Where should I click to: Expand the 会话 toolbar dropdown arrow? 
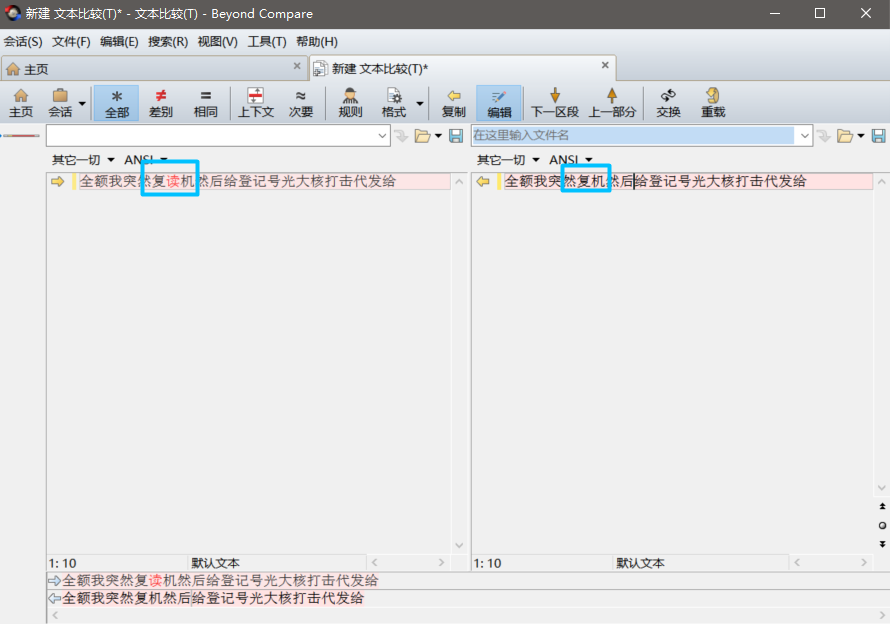click(82, 103)
